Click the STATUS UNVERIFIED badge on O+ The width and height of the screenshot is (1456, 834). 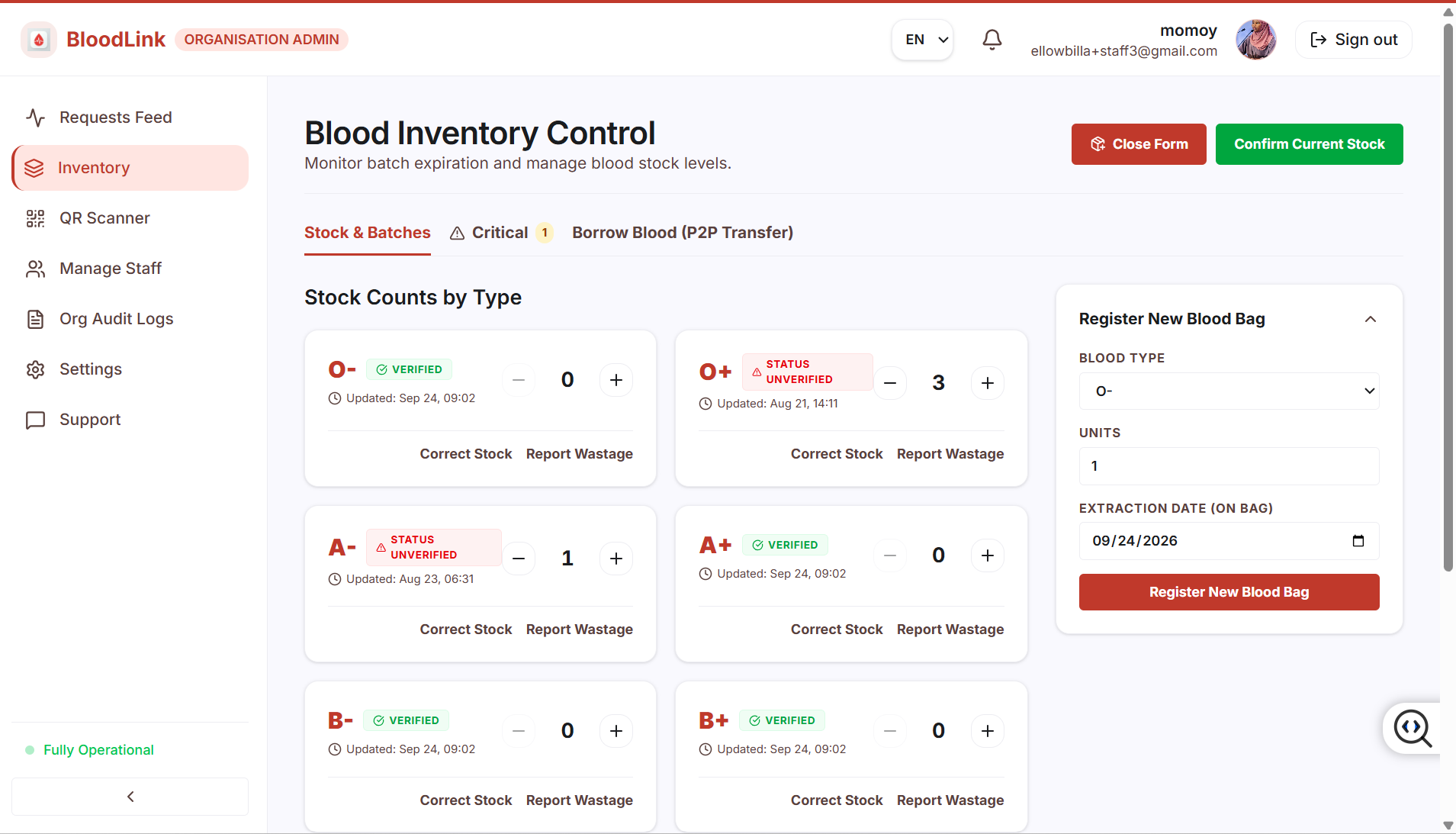808,372
